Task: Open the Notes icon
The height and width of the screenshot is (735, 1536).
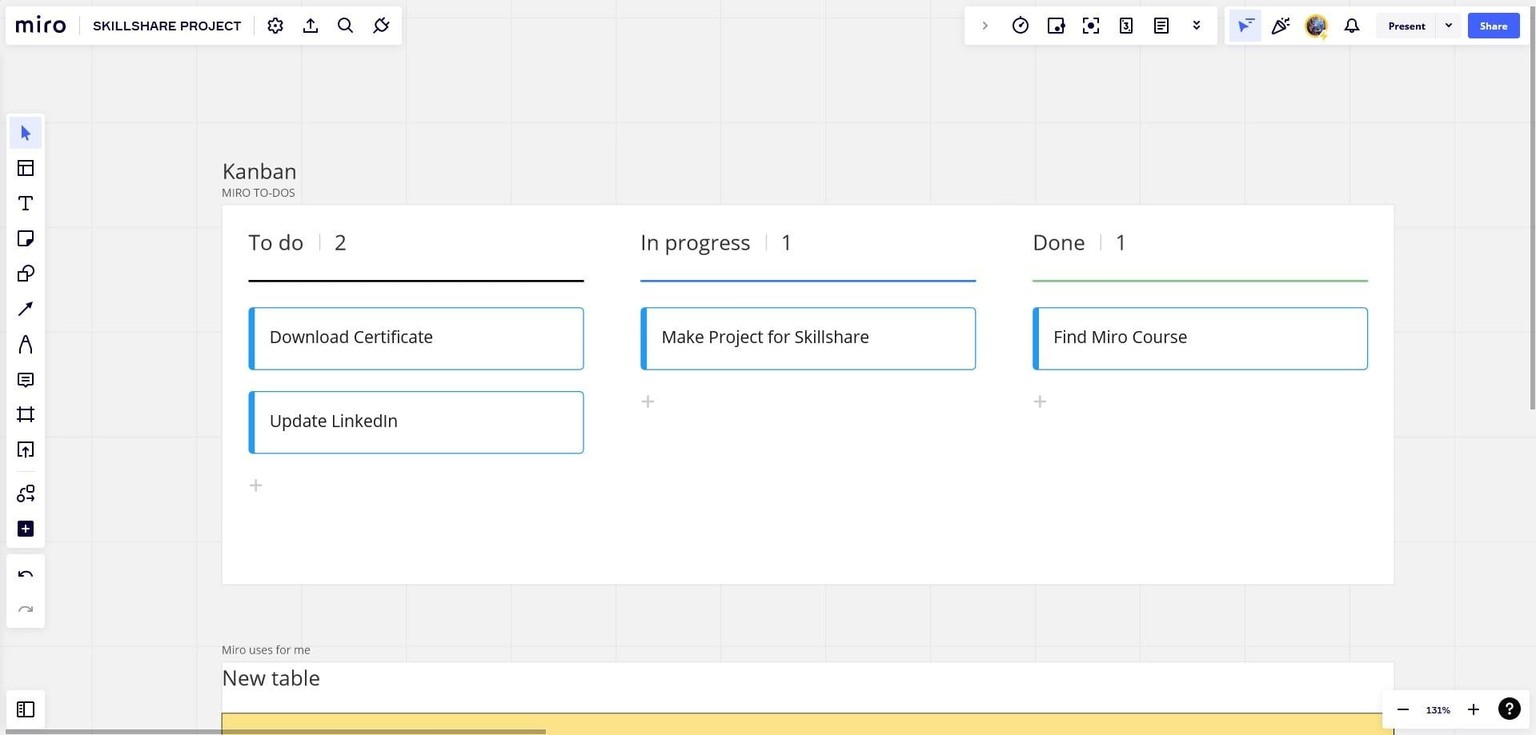Action: tap(1161, 26)
